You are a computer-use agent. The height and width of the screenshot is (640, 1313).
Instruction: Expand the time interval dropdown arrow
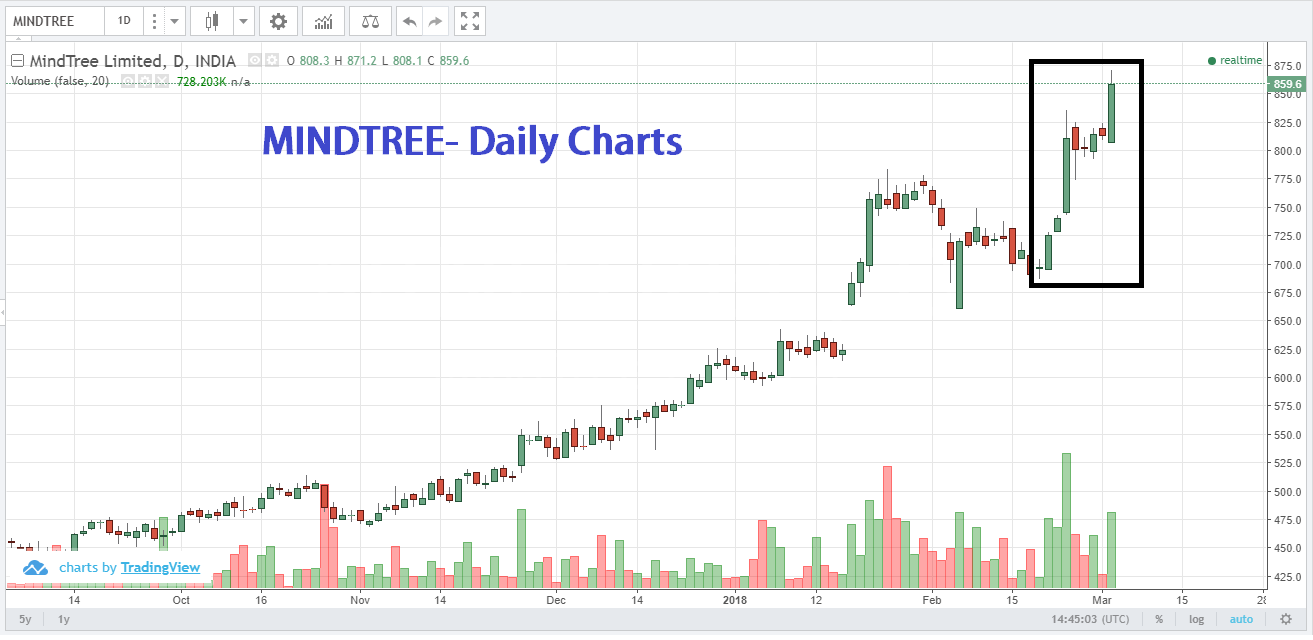point(174,21)
